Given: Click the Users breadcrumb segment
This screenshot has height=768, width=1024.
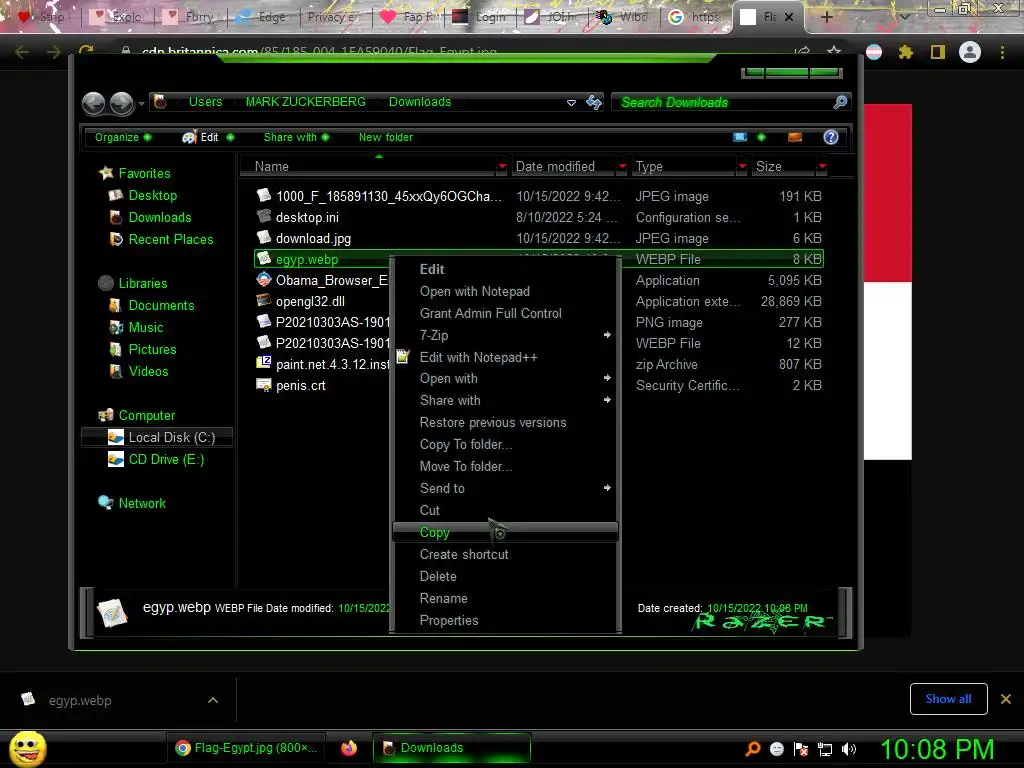Looking at the screenshot, I should click(205, 102).
